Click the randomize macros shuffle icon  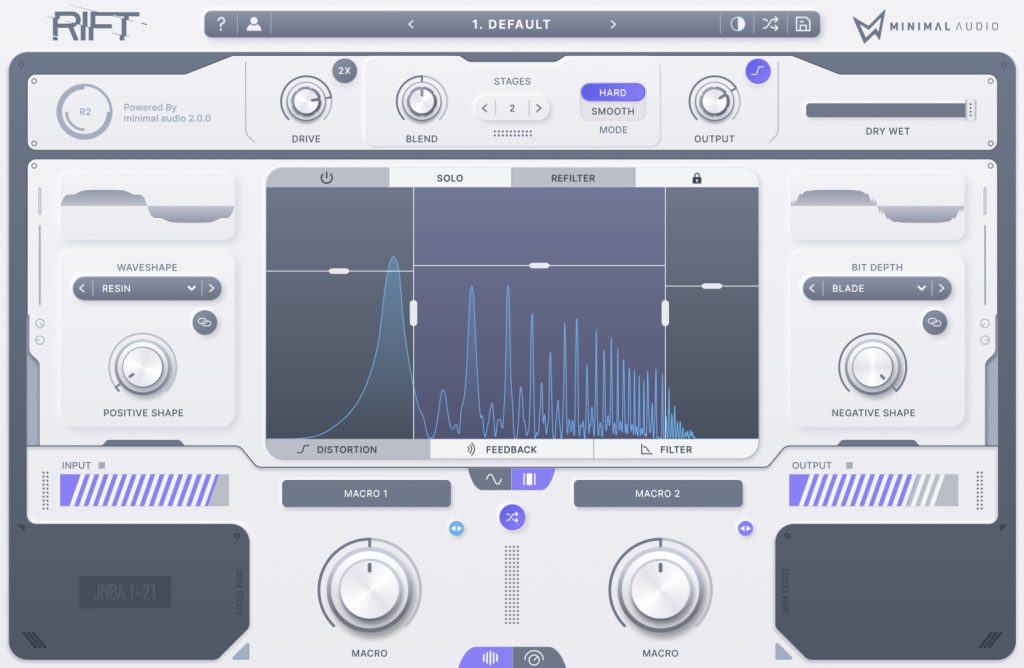tap(513, 518)
